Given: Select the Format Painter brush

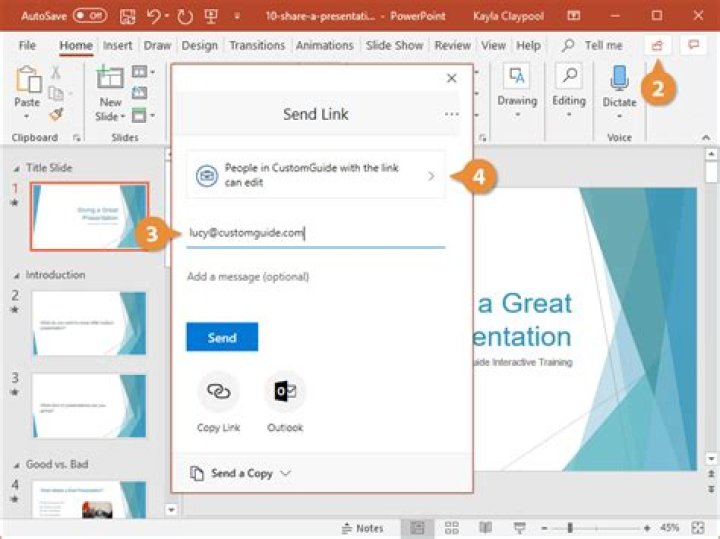Looking at the screenshot, I should coord(56,114).
